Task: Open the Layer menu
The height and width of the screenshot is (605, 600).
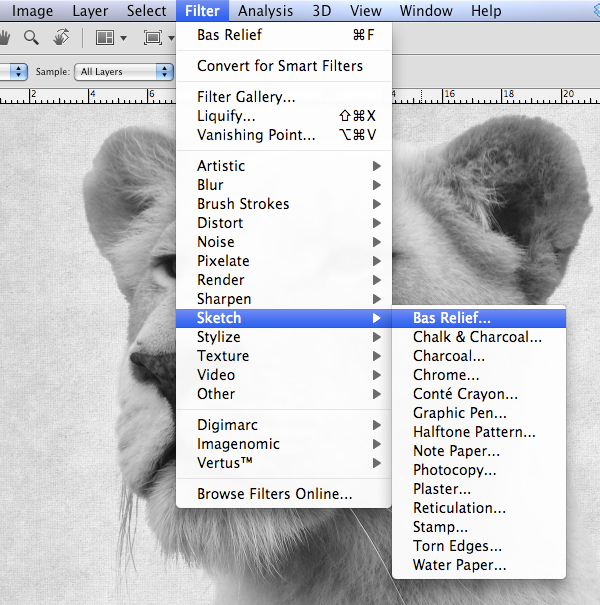Action: pyautogui.click(x=90, y=11)
